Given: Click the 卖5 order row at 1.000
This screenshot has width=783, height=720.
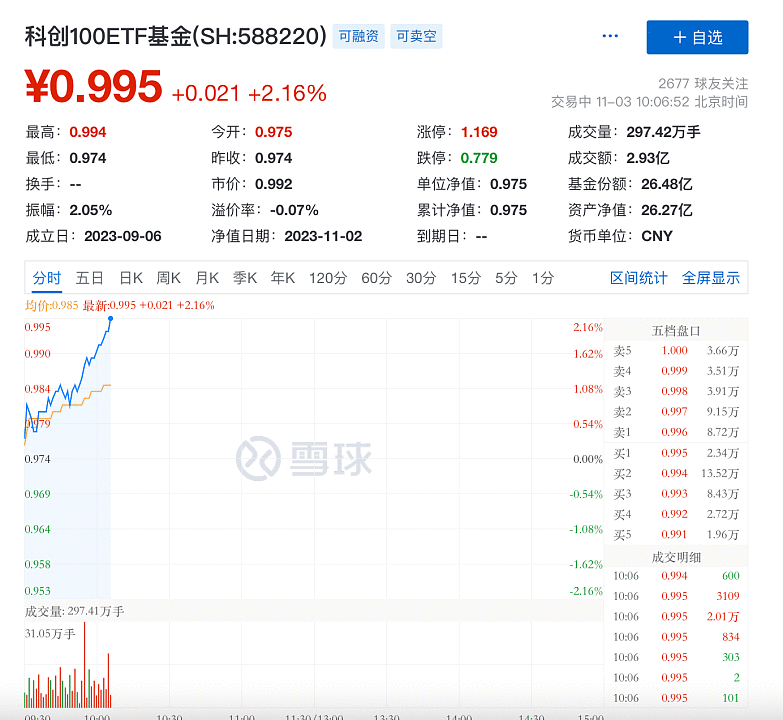Looking at the screenshot, I should pyautogui.click(x=676, y=351).
